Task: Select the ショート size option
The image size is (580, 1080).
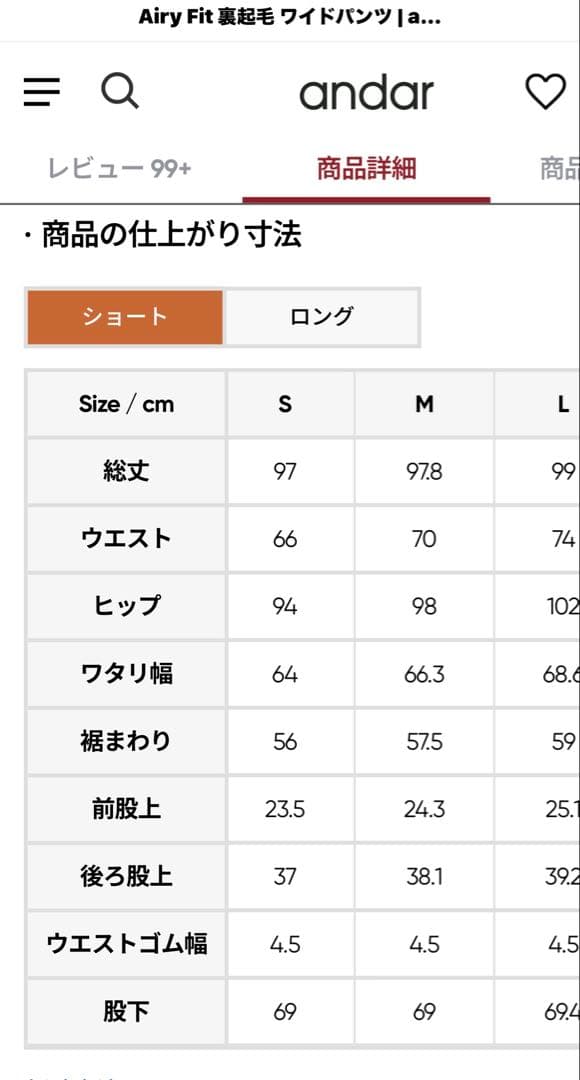Action: click(124, 315)
